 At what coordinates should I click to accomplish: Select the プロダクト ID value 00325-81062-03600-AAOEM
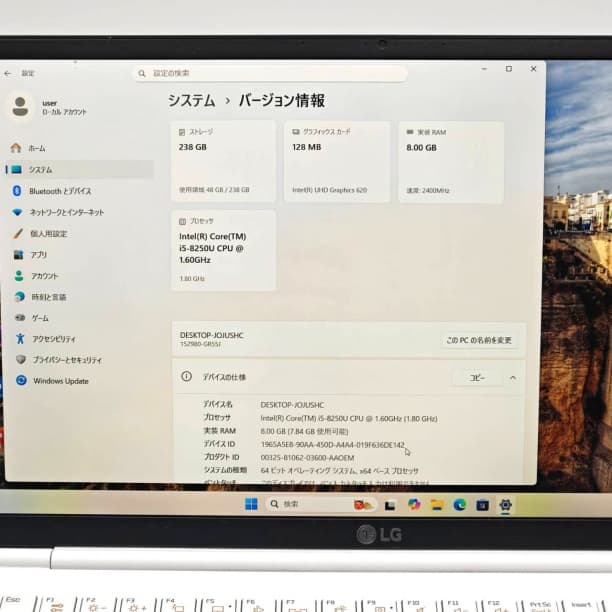click(307, 457)
